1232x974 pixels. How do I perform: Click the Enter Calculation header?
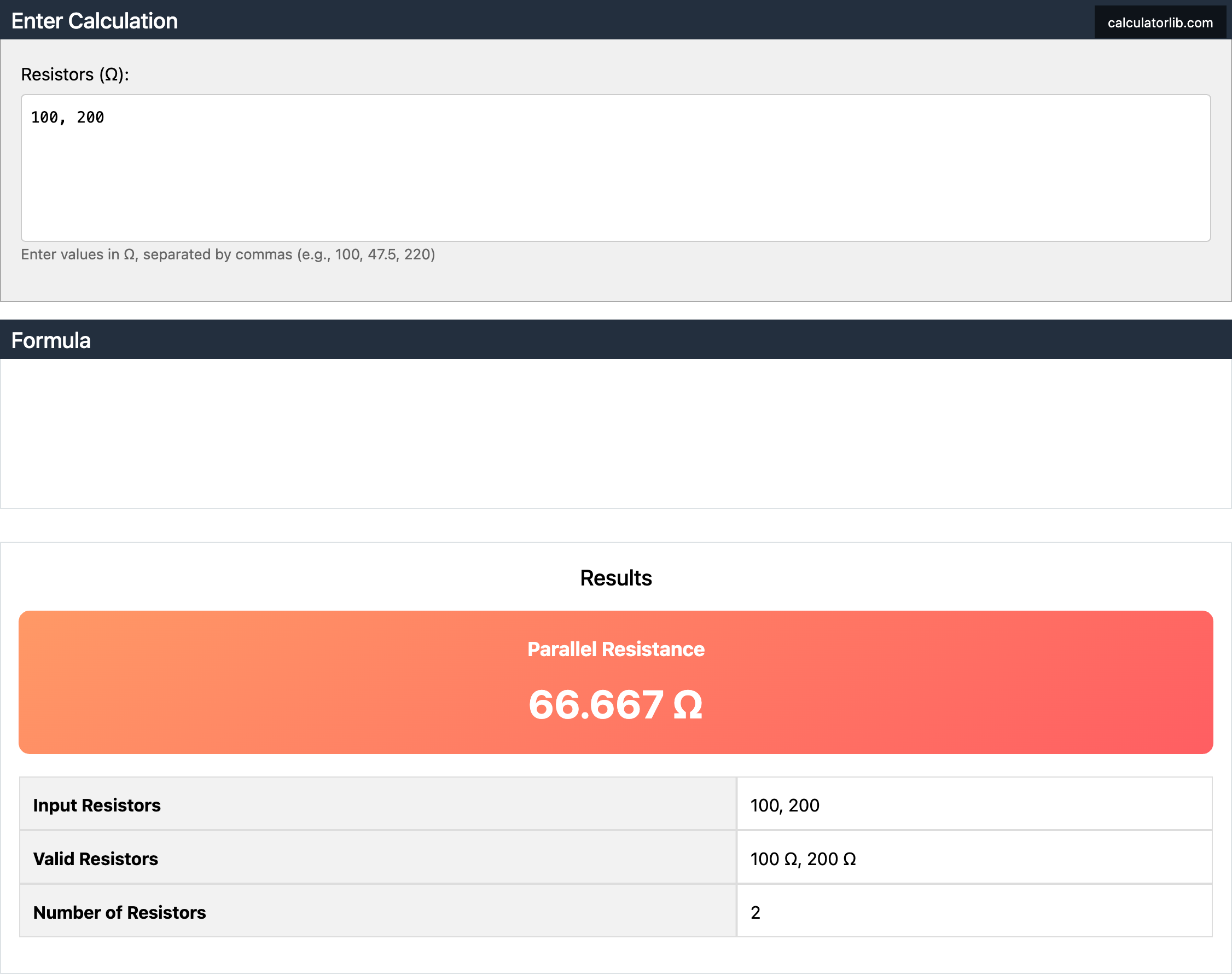(95, 21)
